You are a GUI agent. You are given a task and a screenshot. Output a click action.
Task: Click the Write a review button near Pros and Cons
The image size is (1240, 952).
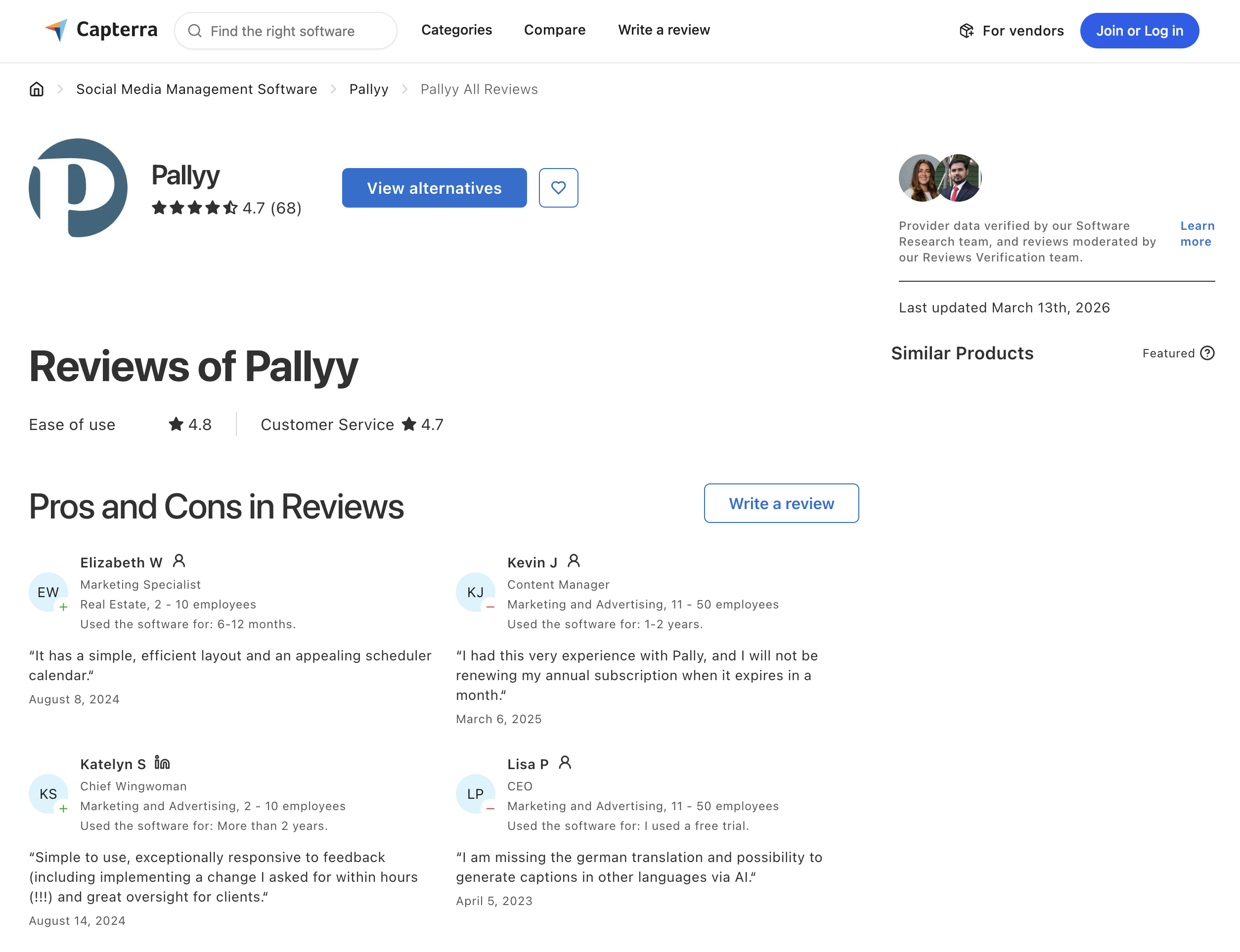781,503
